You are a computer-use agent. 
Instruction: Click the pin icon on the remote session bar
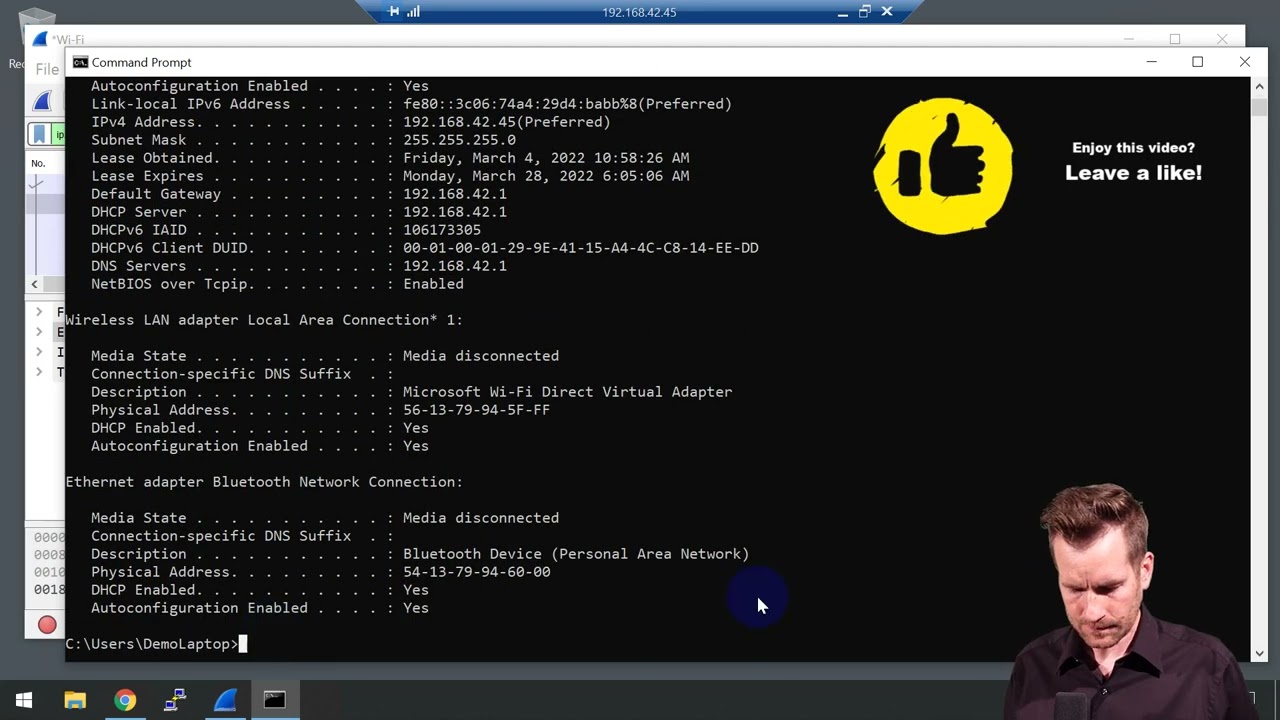[393, 12]
